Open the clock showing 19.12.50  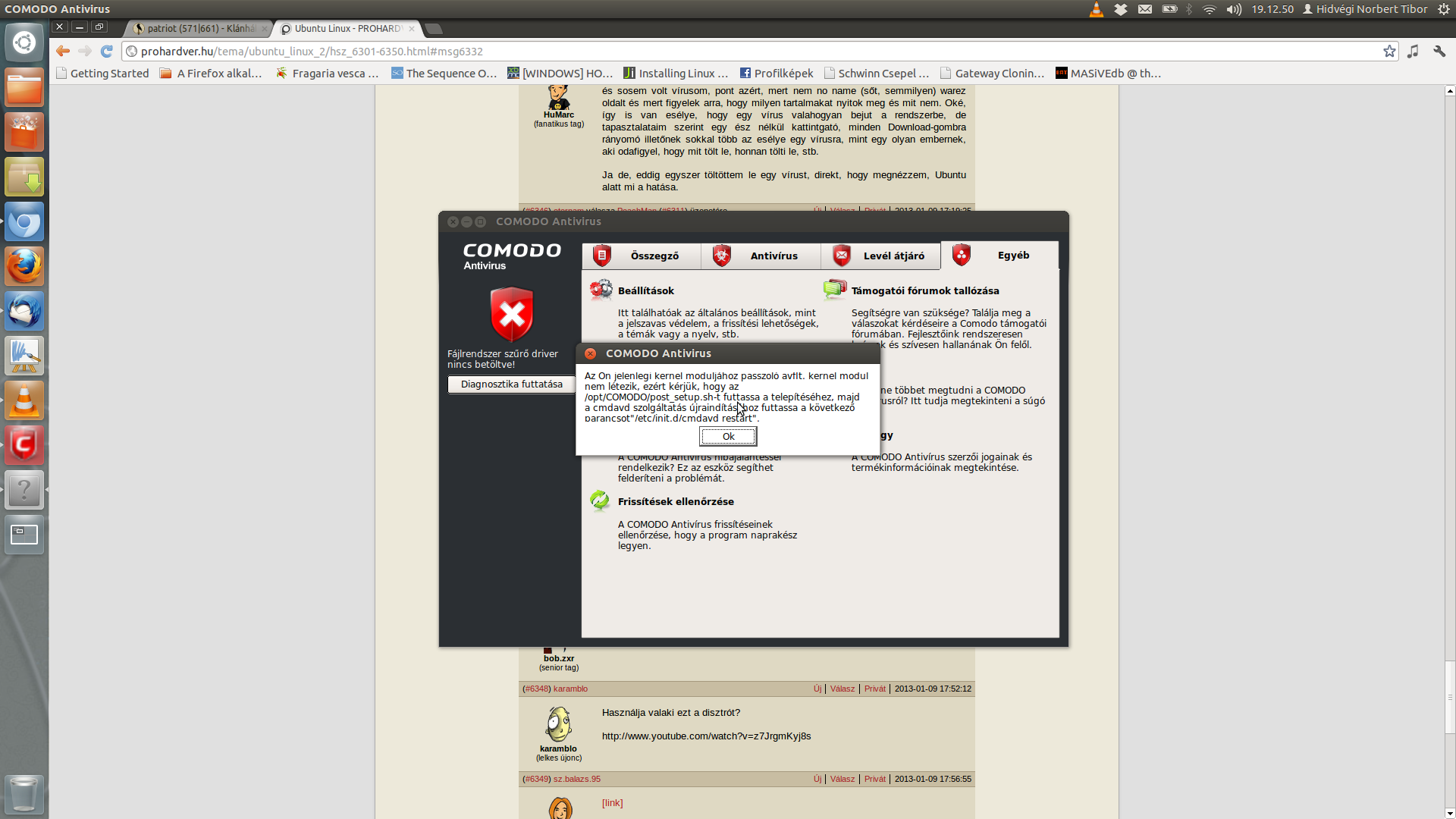1272,9
